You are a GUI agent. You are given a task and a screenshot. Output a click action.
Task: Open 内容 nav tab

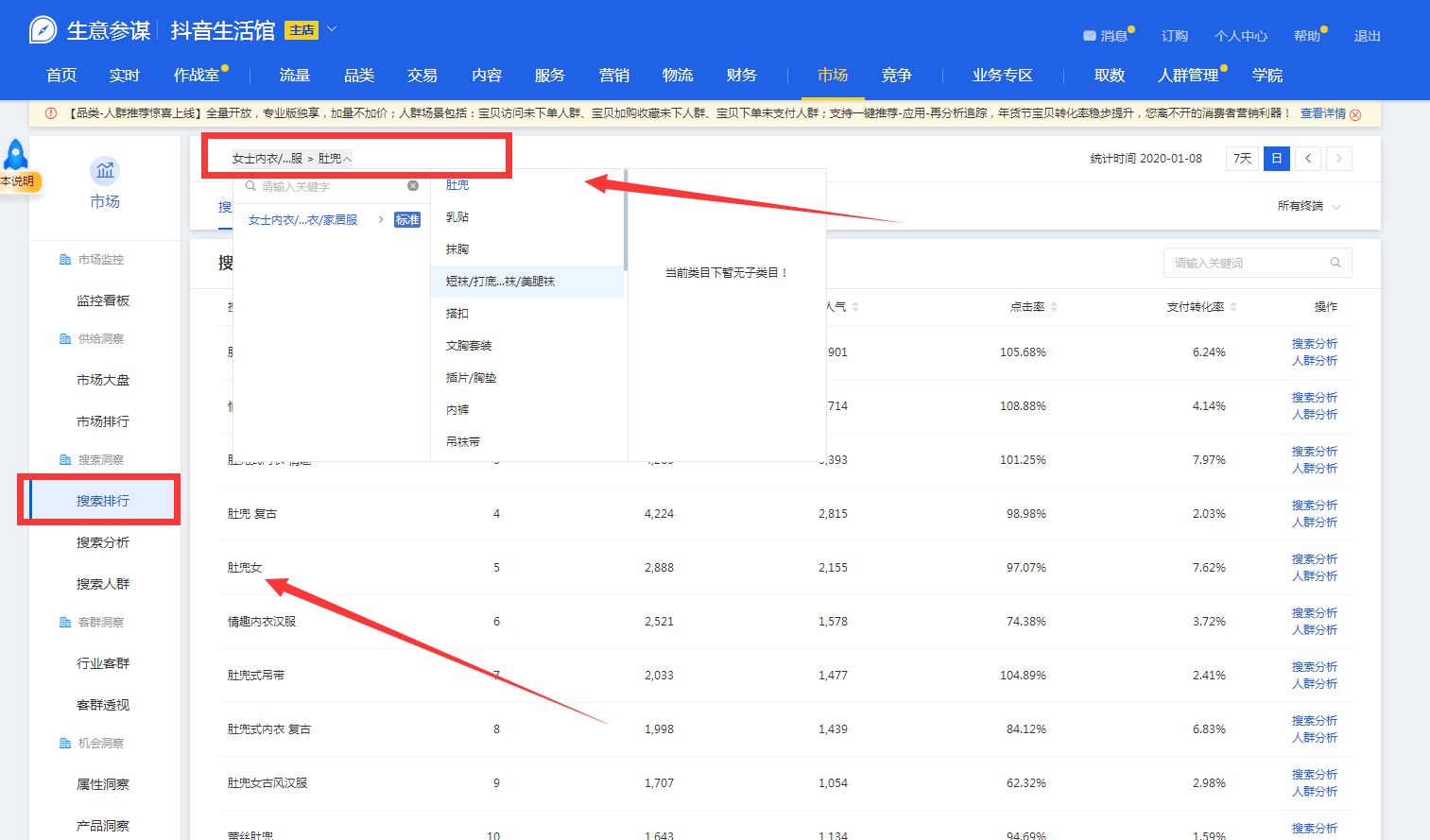[487, 76]
